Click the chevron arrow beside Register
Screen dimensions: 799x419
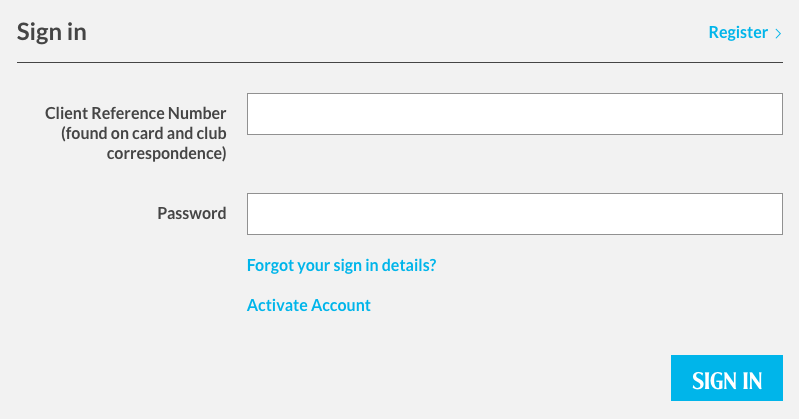click(x=778, y=33)
